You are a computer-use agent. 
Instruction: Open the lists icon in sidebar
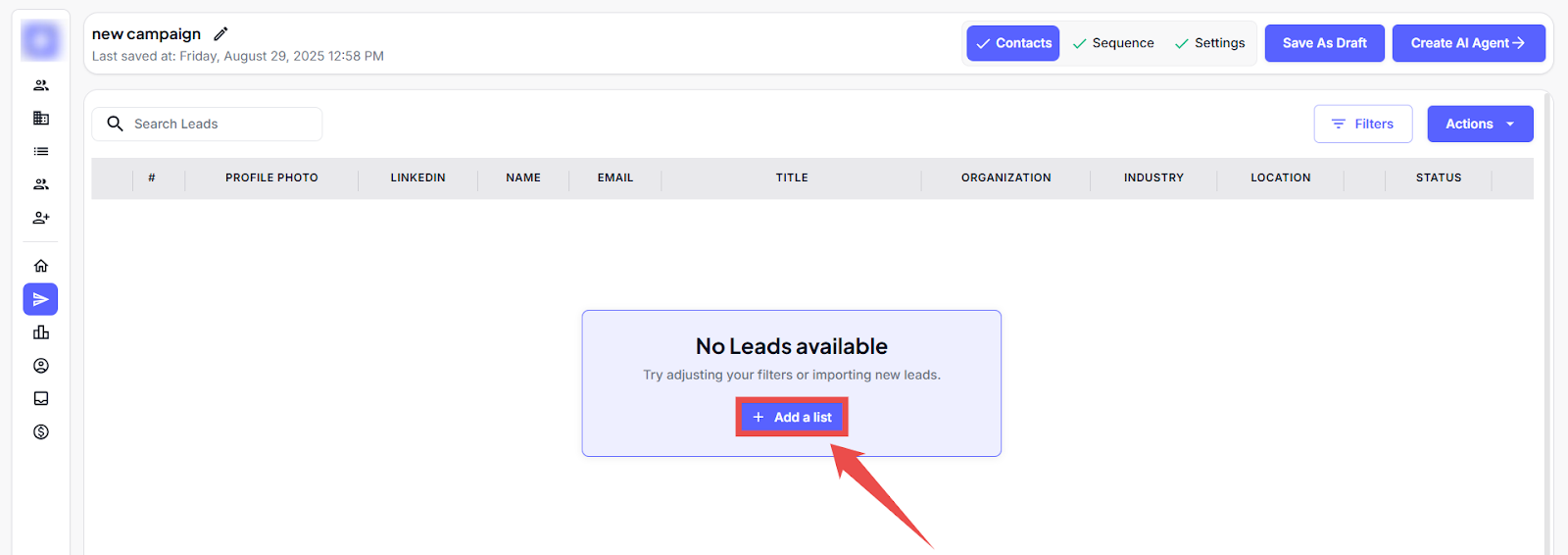pyautogui.click(x=41, y=151)
